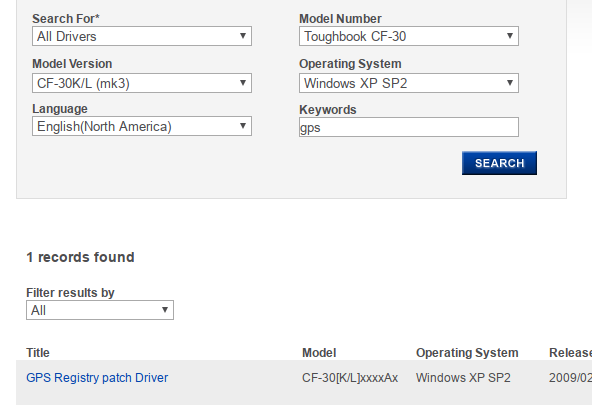Expand the Model Version dropdown
592x406 pixels.
[x=142, y=83]
